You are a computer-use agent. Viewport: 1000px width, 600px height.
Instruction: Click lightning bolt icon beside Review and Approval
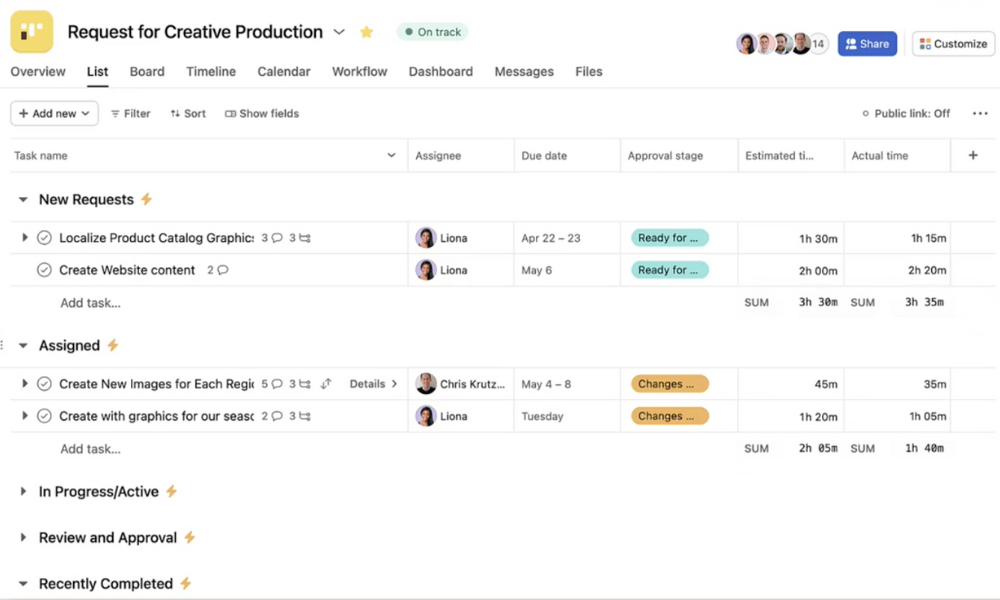click(190, 537)
